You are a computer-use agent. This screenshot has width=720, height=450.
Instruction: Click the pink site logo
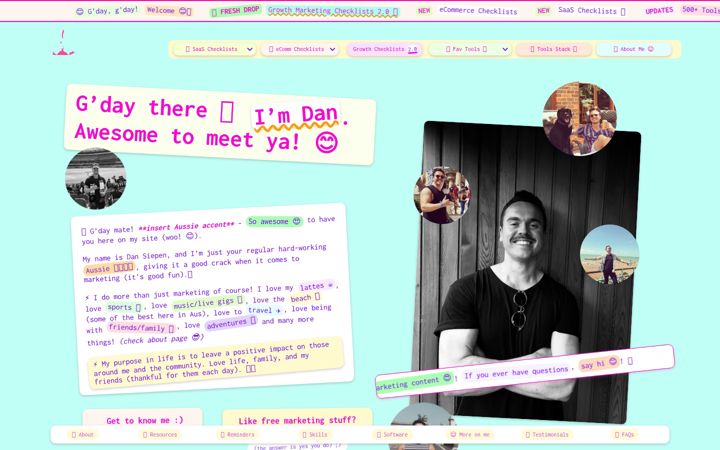click(x=63, y=44)
